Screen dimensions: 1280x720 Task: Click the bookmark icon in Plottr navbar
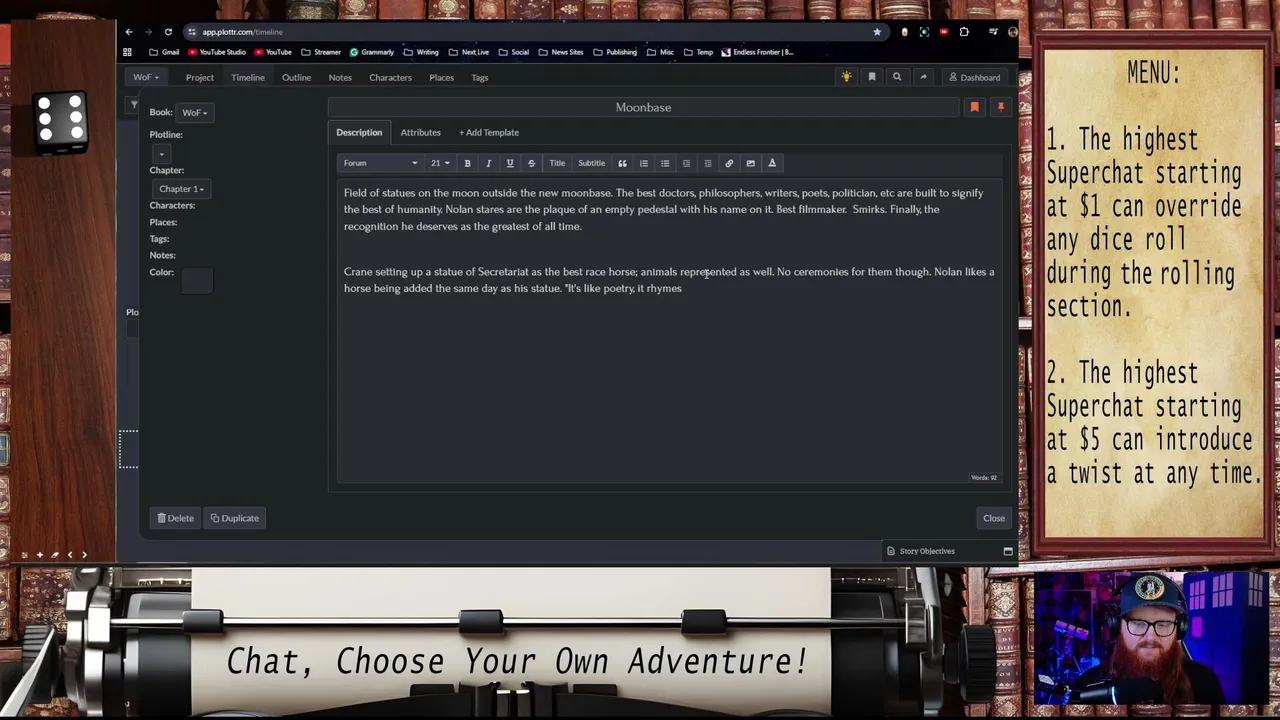pyautogui.click(x=872, y=77)
